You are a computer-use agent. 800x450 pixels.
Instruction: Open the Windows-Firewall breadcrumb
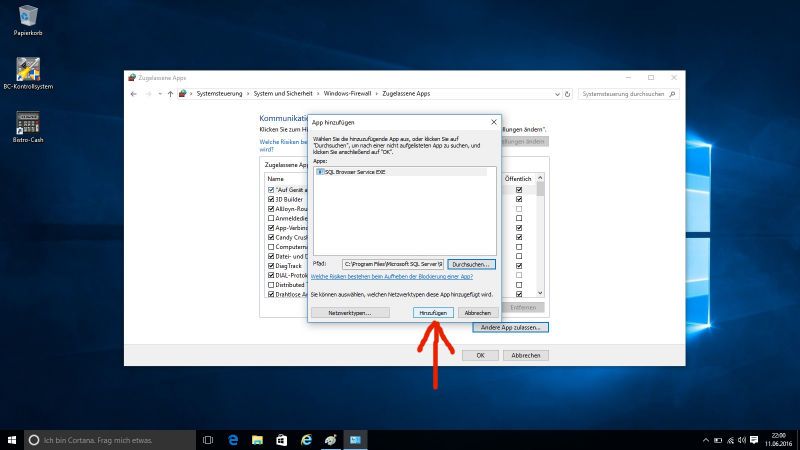click(x=347, y=94)
